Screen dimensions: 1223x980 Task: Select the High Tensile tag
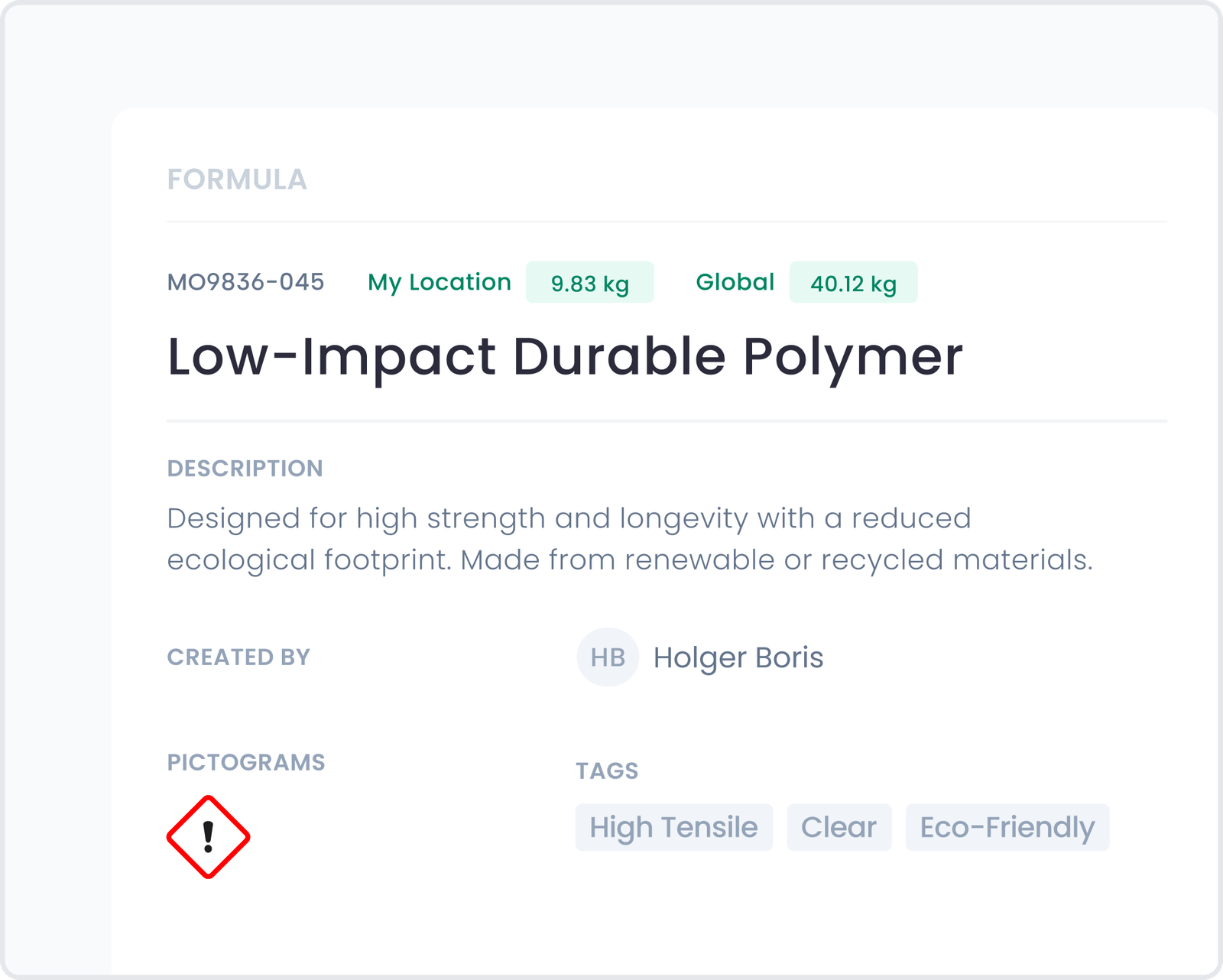[x=674, y=827]
